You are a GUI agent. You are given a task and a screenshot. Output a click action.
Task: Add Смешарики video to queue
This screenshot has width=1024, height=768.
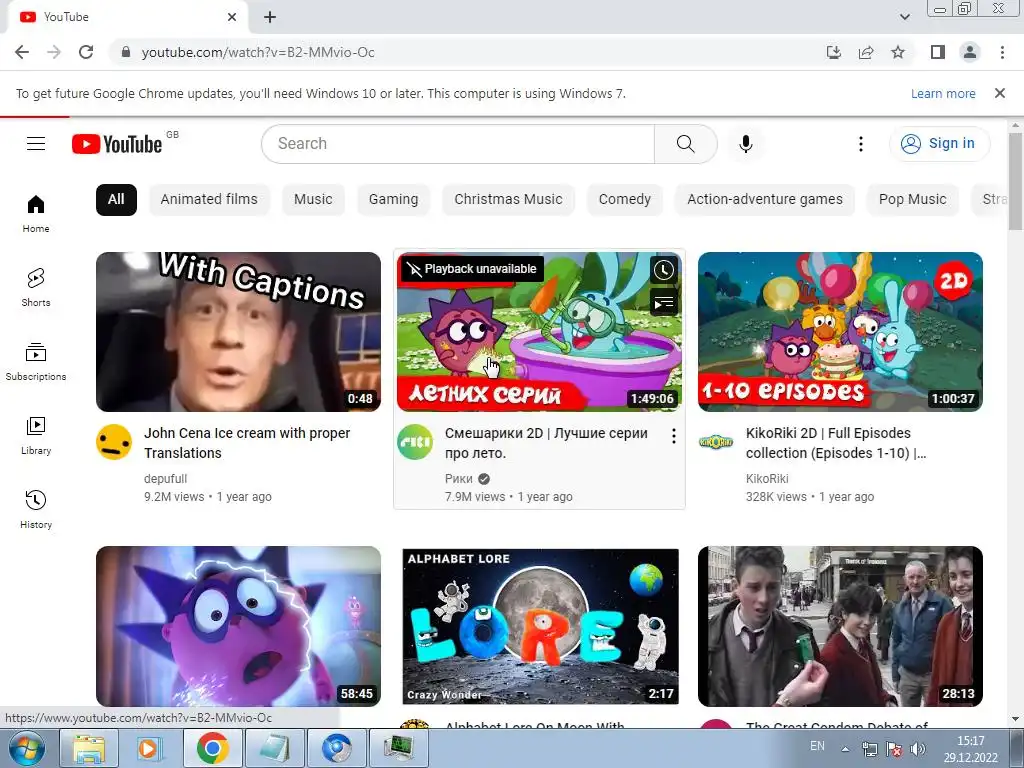[x=664, y=302]
